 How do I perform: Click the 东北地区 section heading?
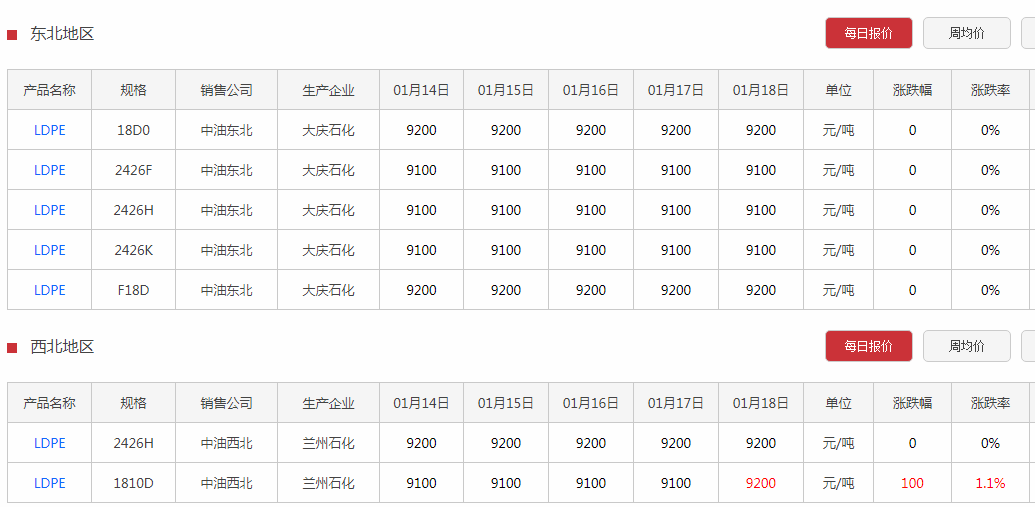tap(62, 34)
